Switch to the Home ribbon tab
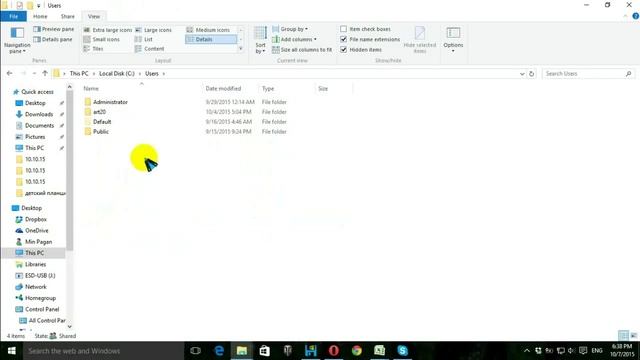The height and width of the screenshot is (360, 640). pyautogui.click(x=40, y=16)
